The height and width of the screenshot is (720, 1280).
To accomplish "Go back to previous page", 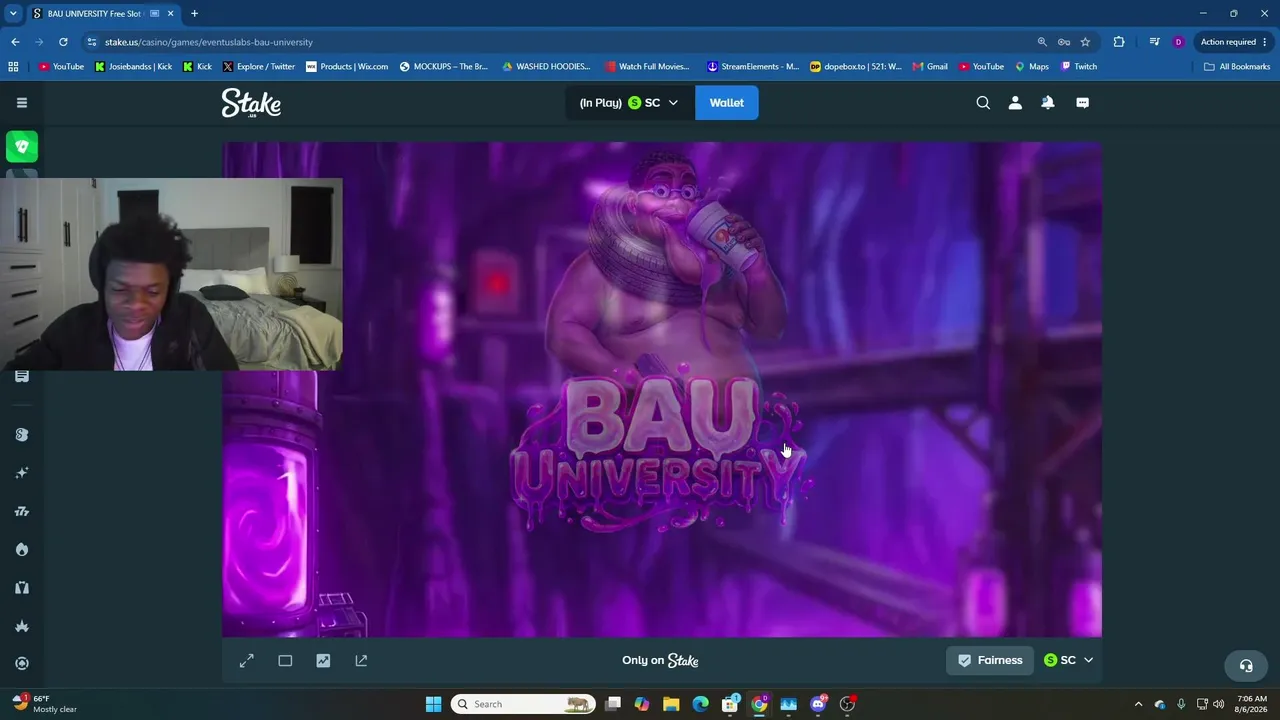I will coord(15,42).
